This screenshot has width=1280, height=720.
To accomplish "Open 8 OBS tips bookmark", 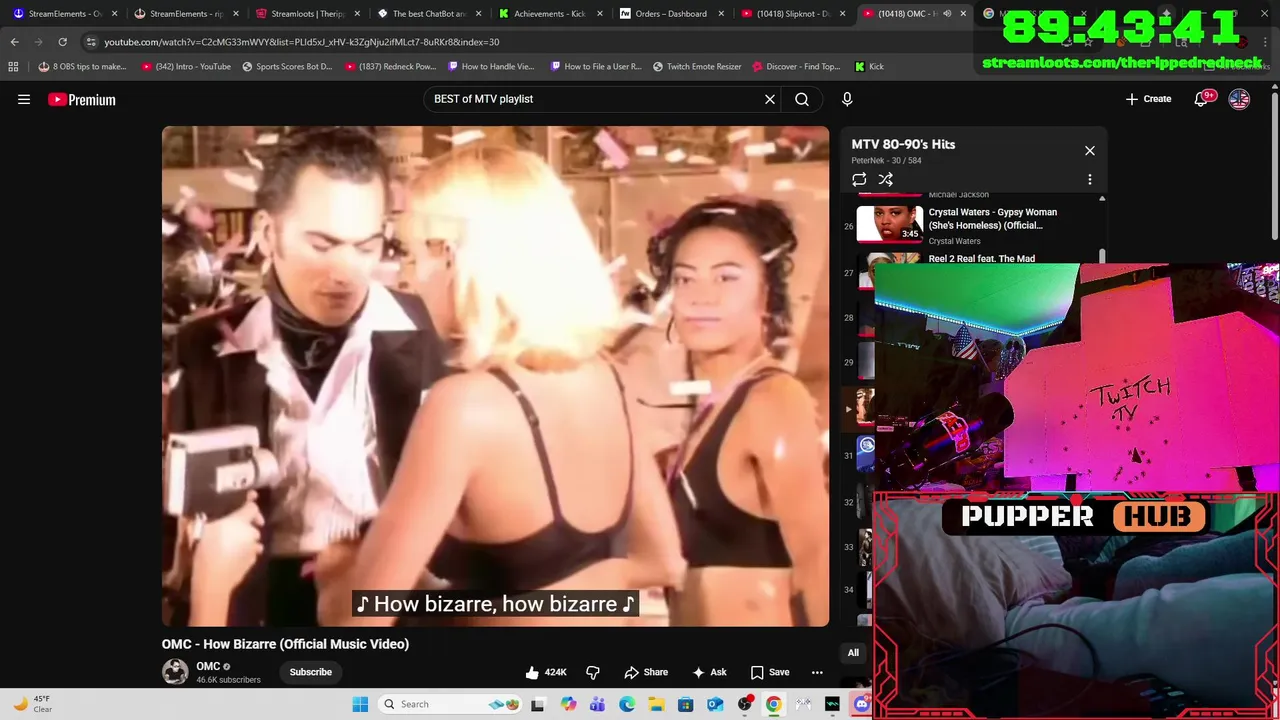I will [x=82, y=67].
